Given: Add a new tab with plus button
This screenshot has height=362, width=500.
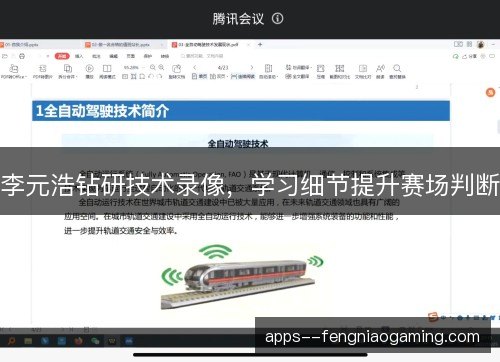Looking at the screenshot, I should click(x=260, y=44).
